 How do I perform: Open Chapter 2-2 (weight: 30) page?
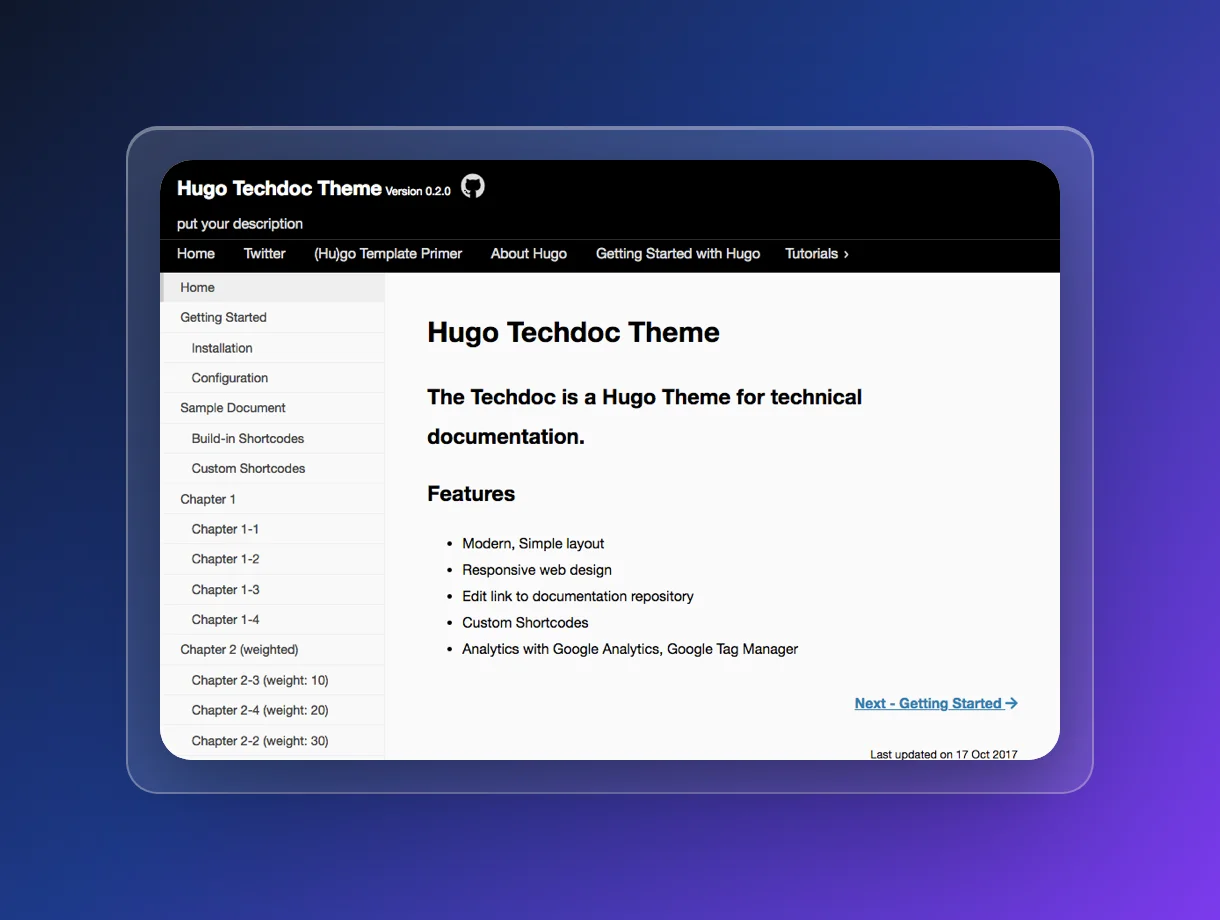click(x=272, y=741)
